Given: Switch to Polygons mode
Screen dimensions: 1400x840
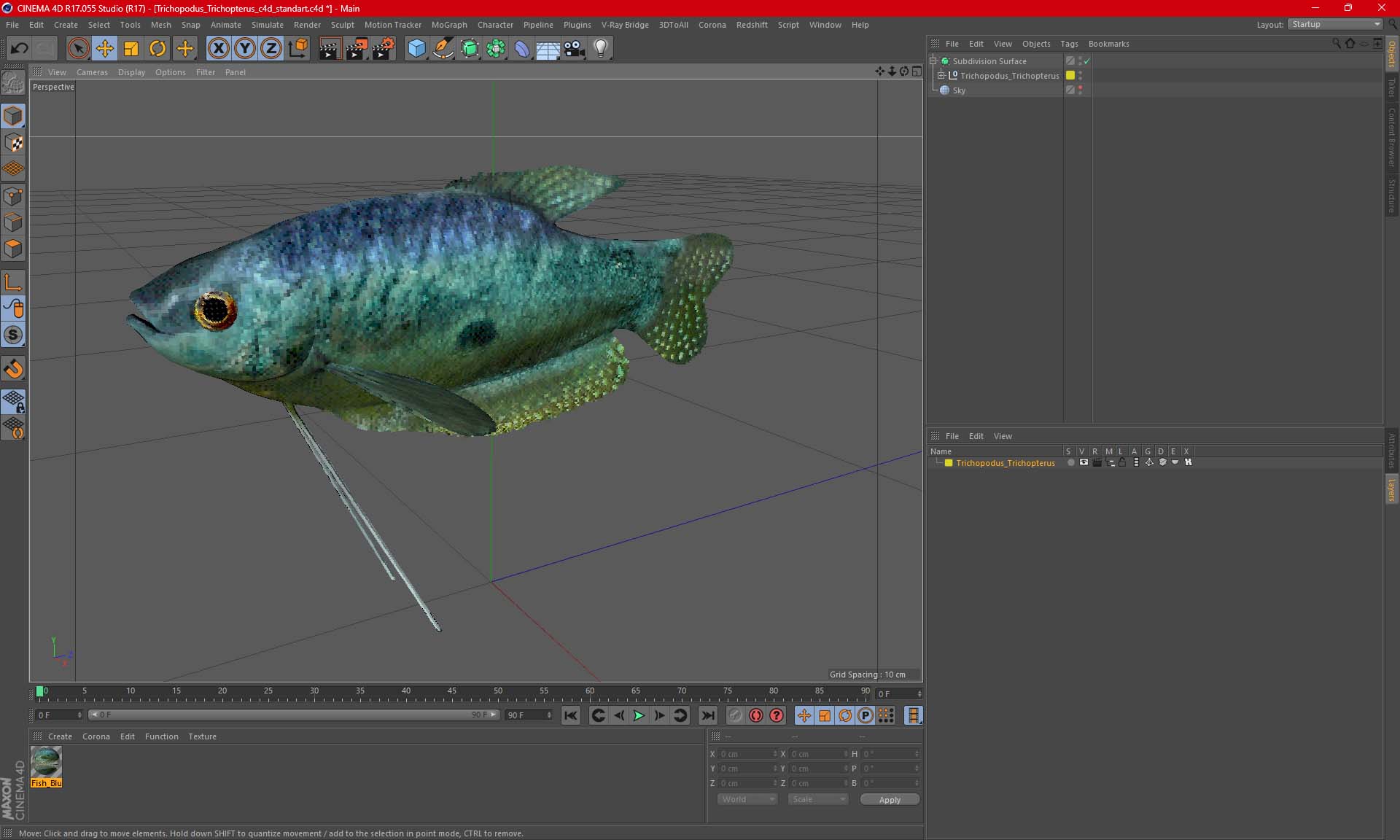Looking at the screenshot, I should [x=13, y=249].
